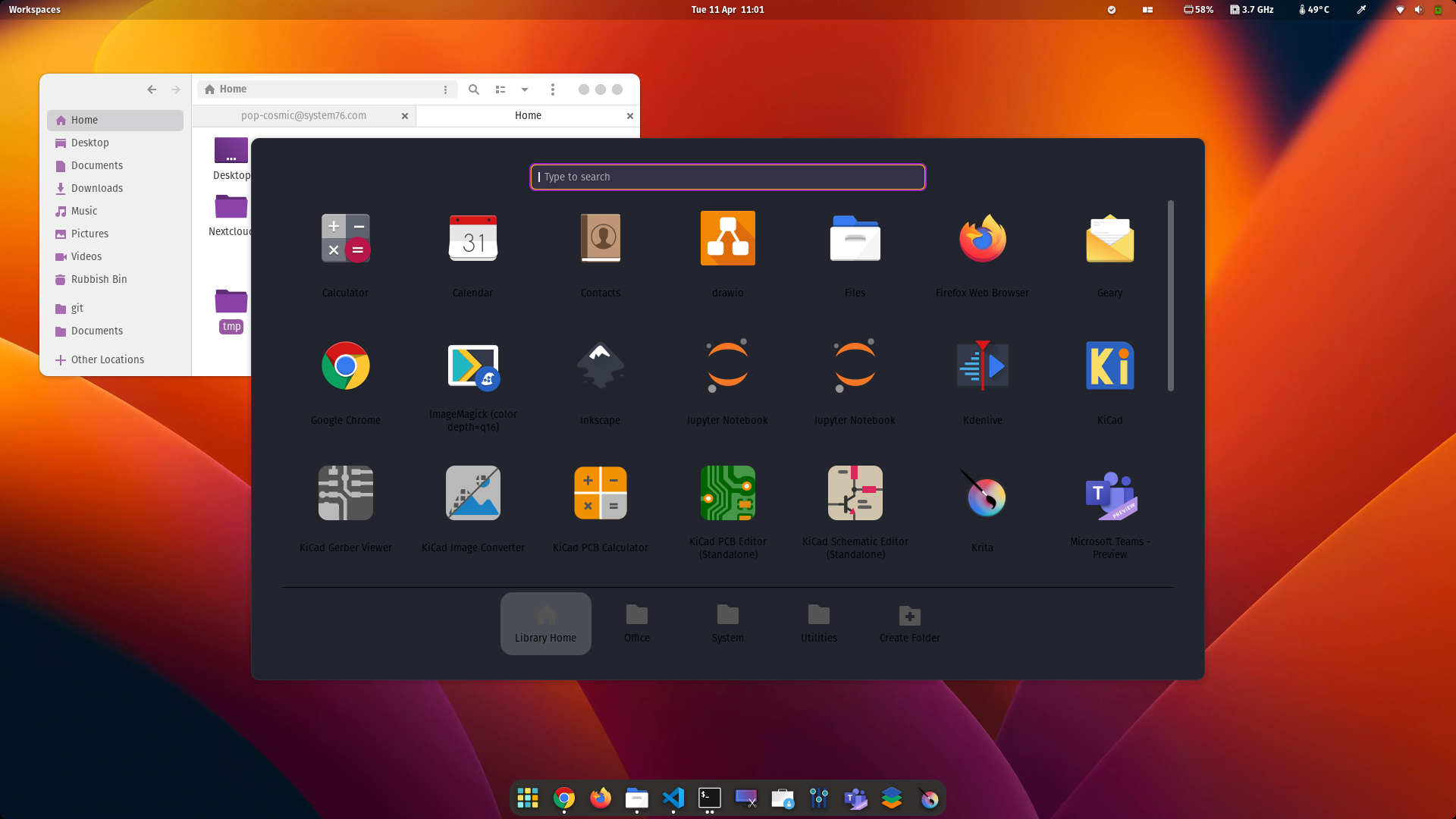Click the app library scrollbar
Viewport: 1456px width, 819px height.
[x=1170, y=296]
